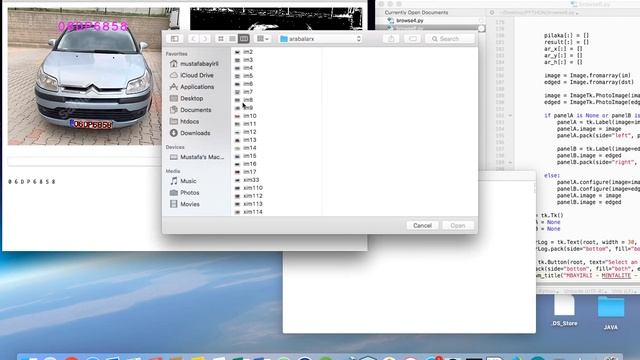640x360 pixels.
Task: Click the recognized plate text output
Action: tap(31, 182)
